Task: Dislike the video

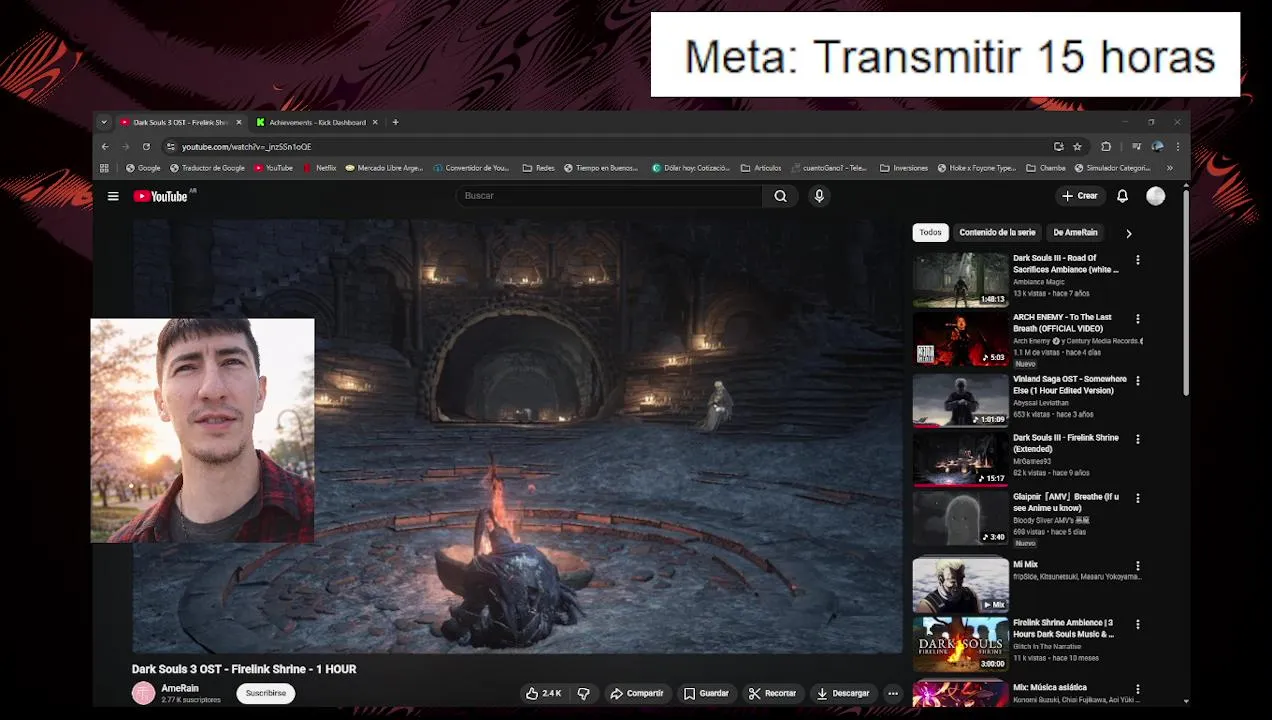Action: (x=584, y=693)
